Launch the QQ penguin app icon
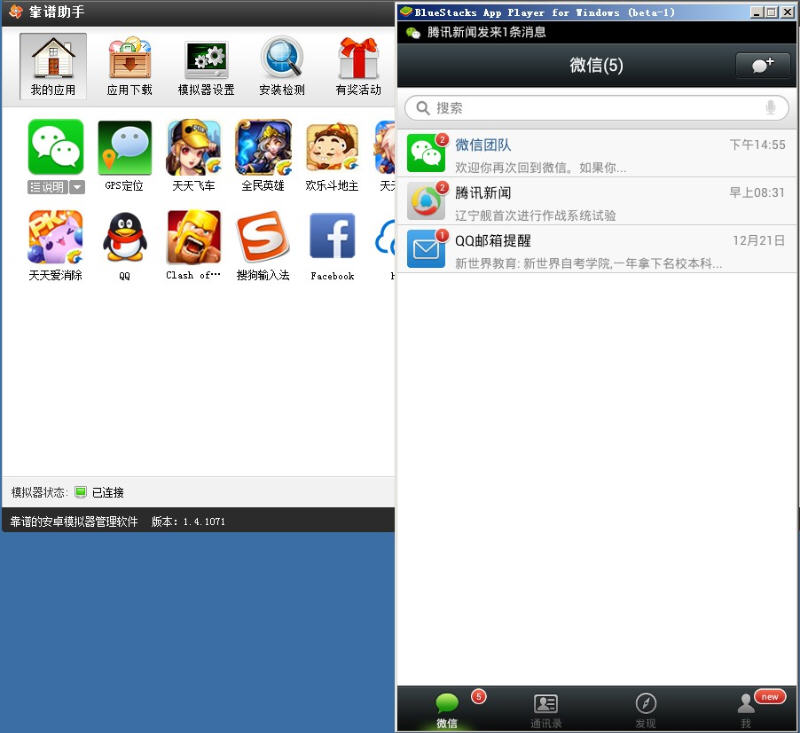The image size is (800, 733). pos(124,237)
